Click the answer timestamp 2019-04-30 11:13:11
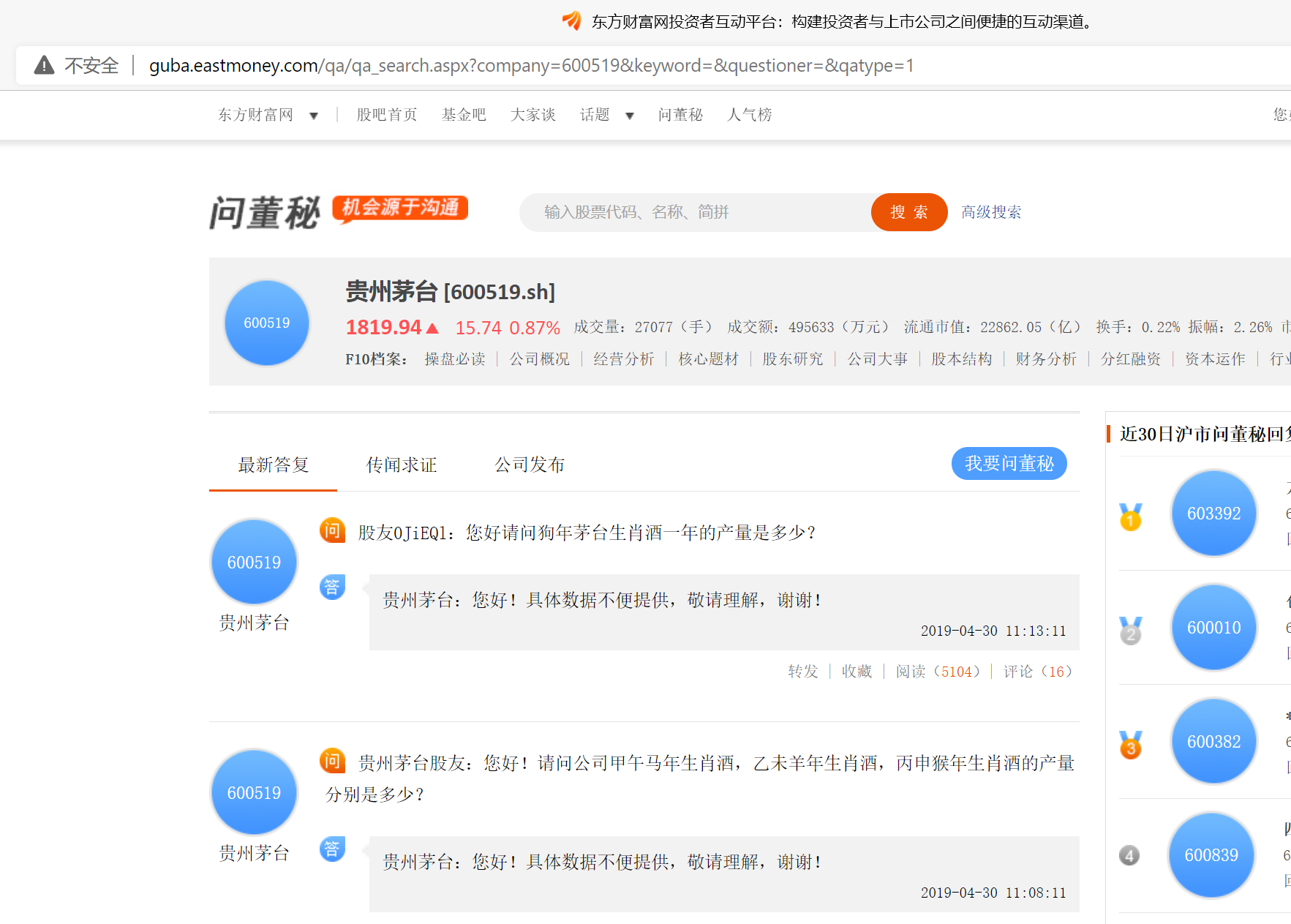 [x=993, y=631]
